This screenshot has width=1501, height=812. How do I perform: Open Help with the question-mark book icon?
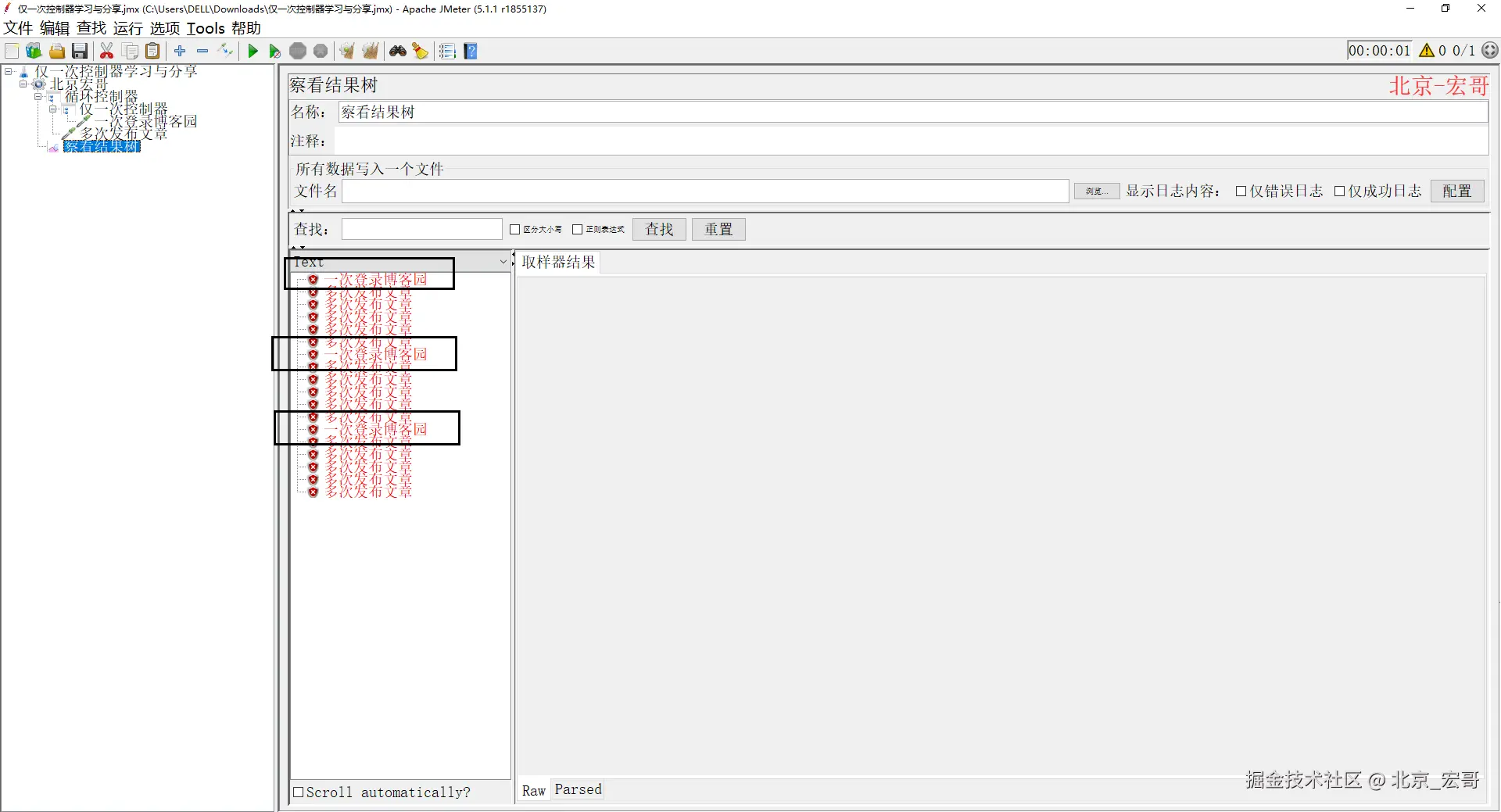coord(471,52)
